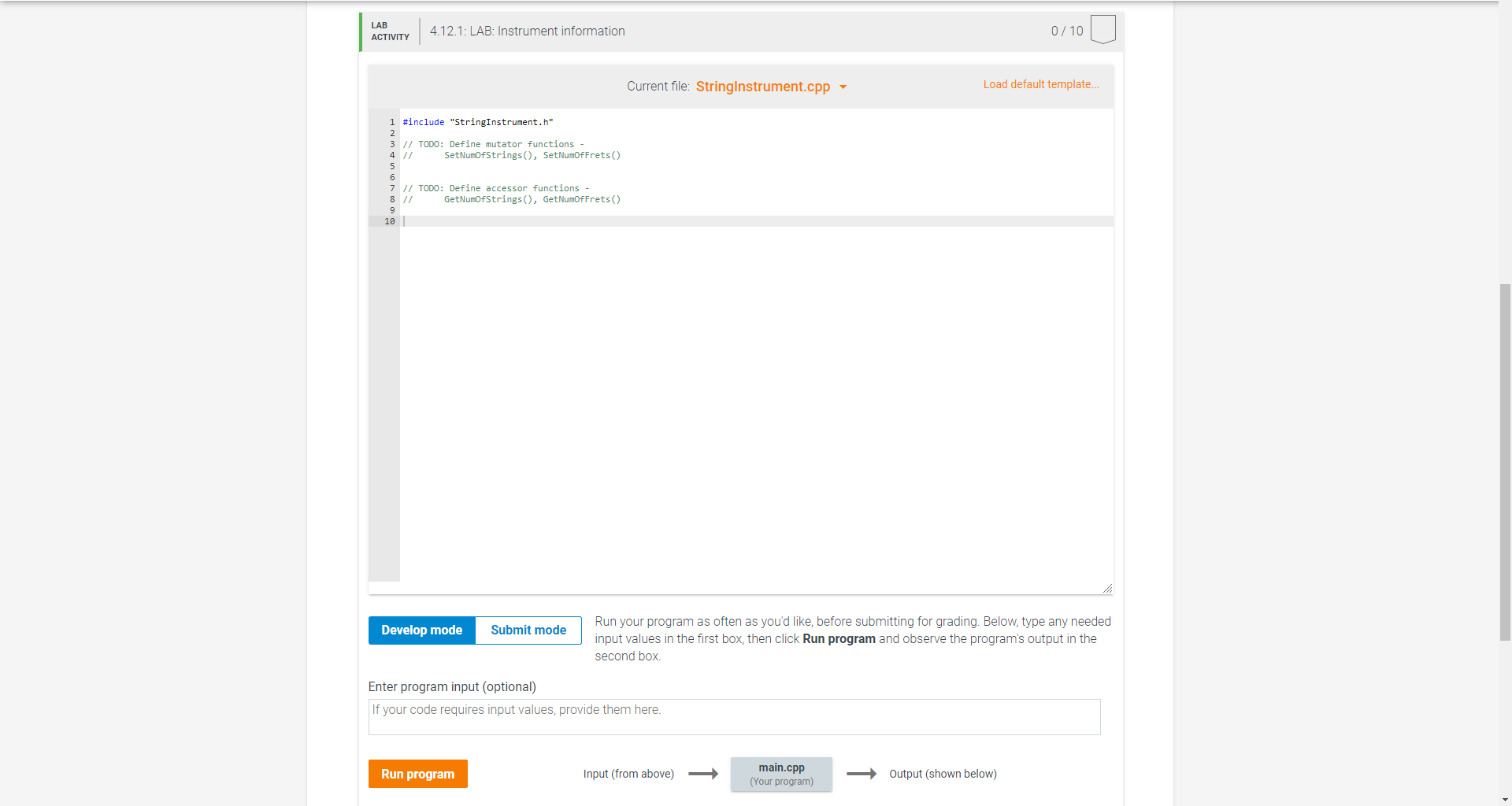Image resolution: width=1512 pixels, height=806 pixels.
Task: Click the resize handle at the editor's bottom-right corner
Action: coord(1108,587)
